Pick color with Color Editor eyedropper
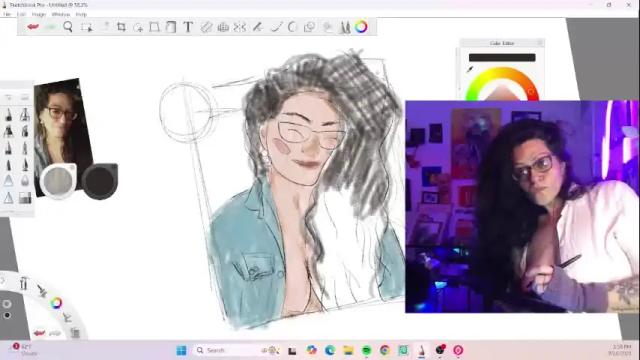640x360 pixels. point(470,70)
